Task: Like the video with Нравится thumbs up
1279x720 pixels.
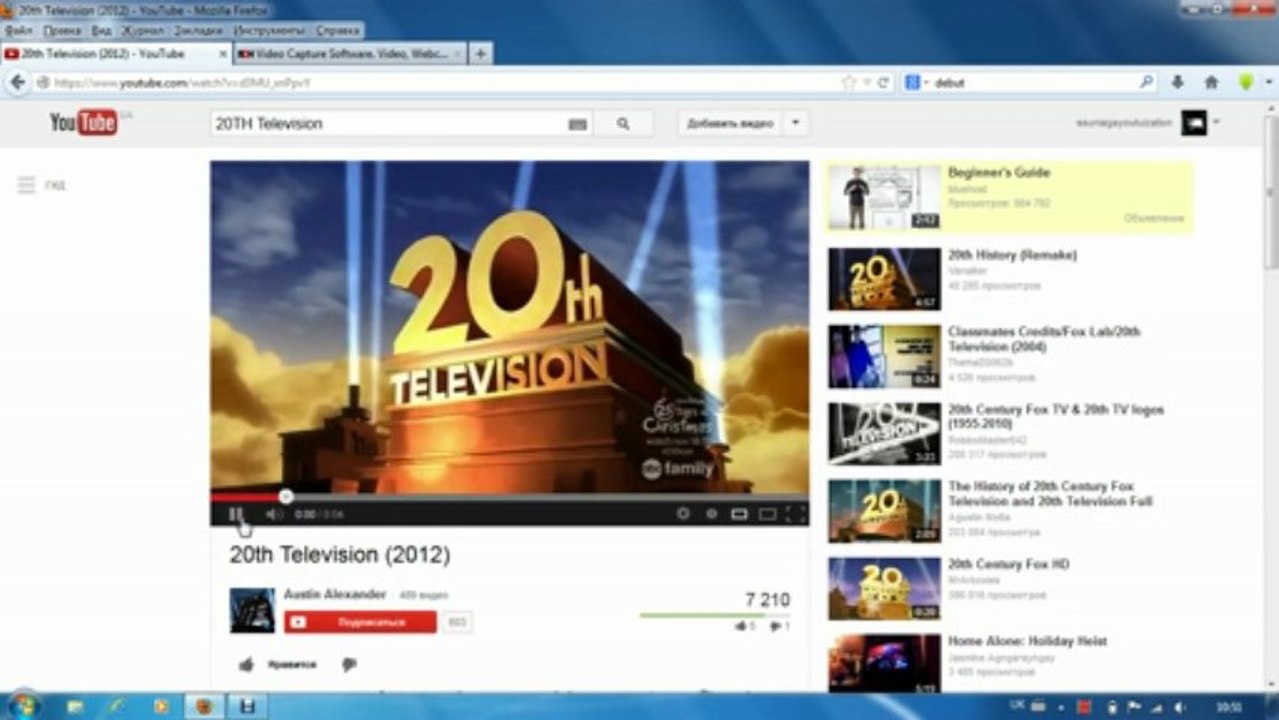Action: 277,665
